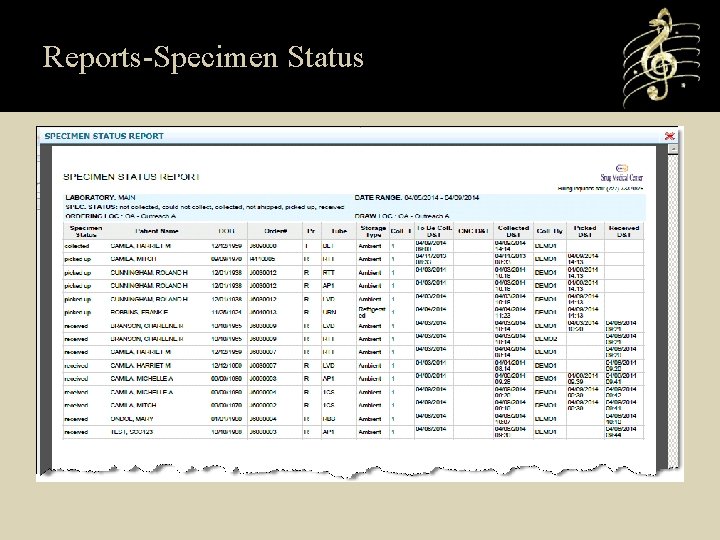Viewport: 720px width, 540px height.
Task: Click the Tube column header
Action: tap(339, 231)
